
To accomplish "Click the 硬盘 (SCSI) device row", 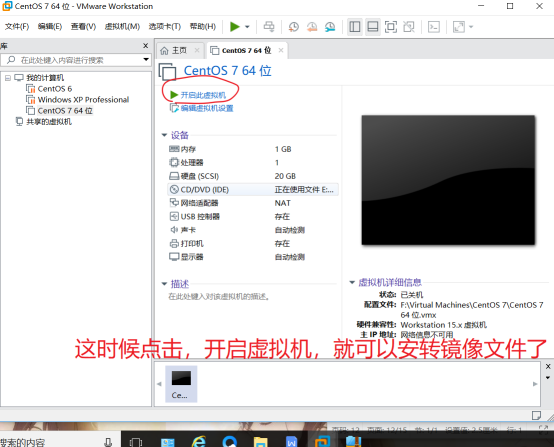I will tap(253, 176).
